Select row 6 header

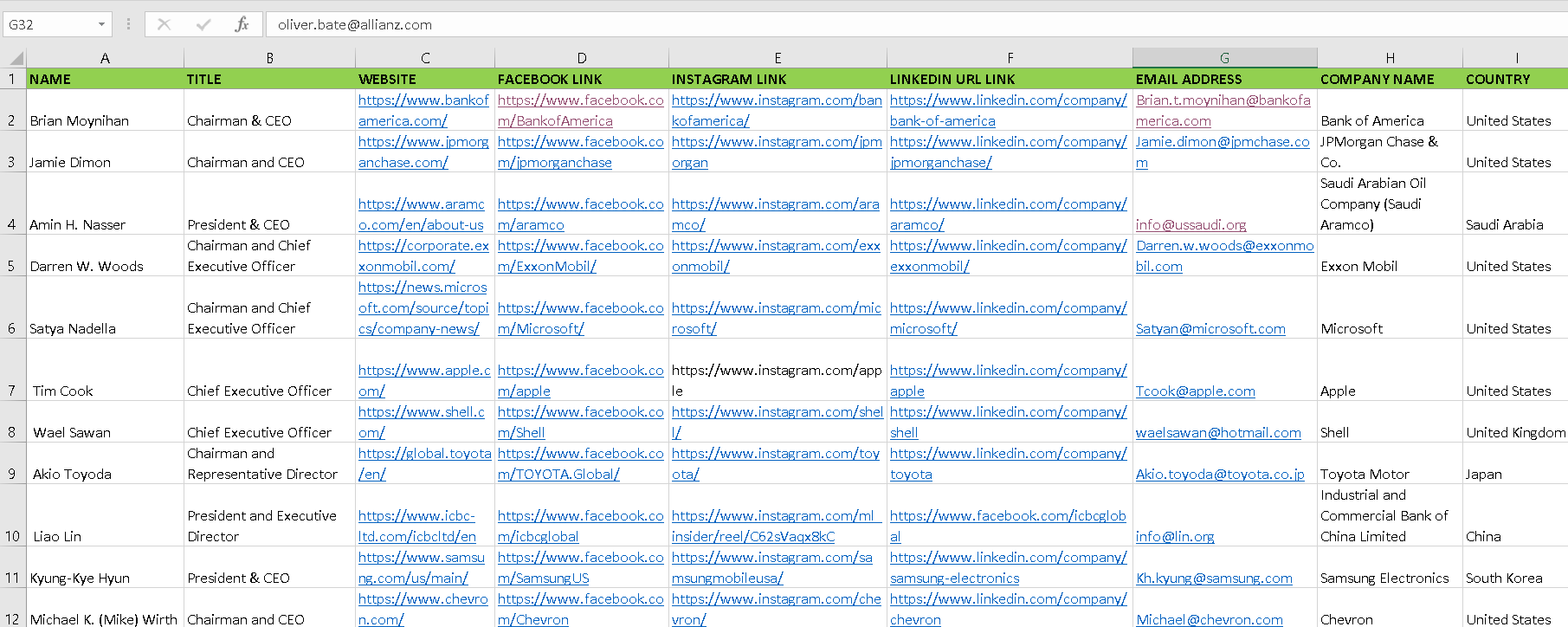(x=12, y=307)
